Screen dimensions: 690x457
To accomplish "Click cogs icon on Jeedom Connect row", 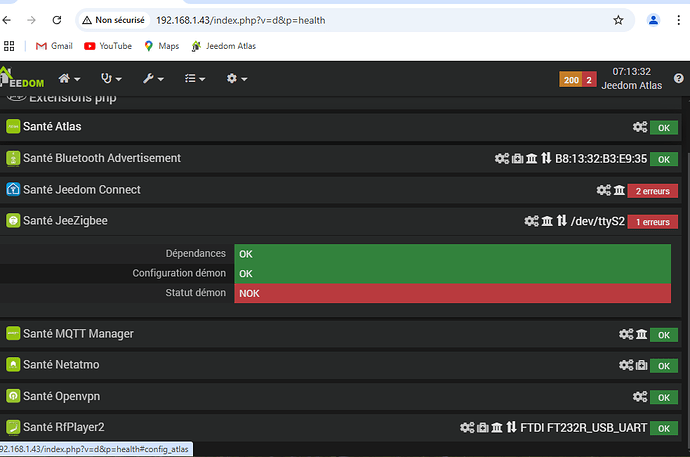I will click(604, 190).
